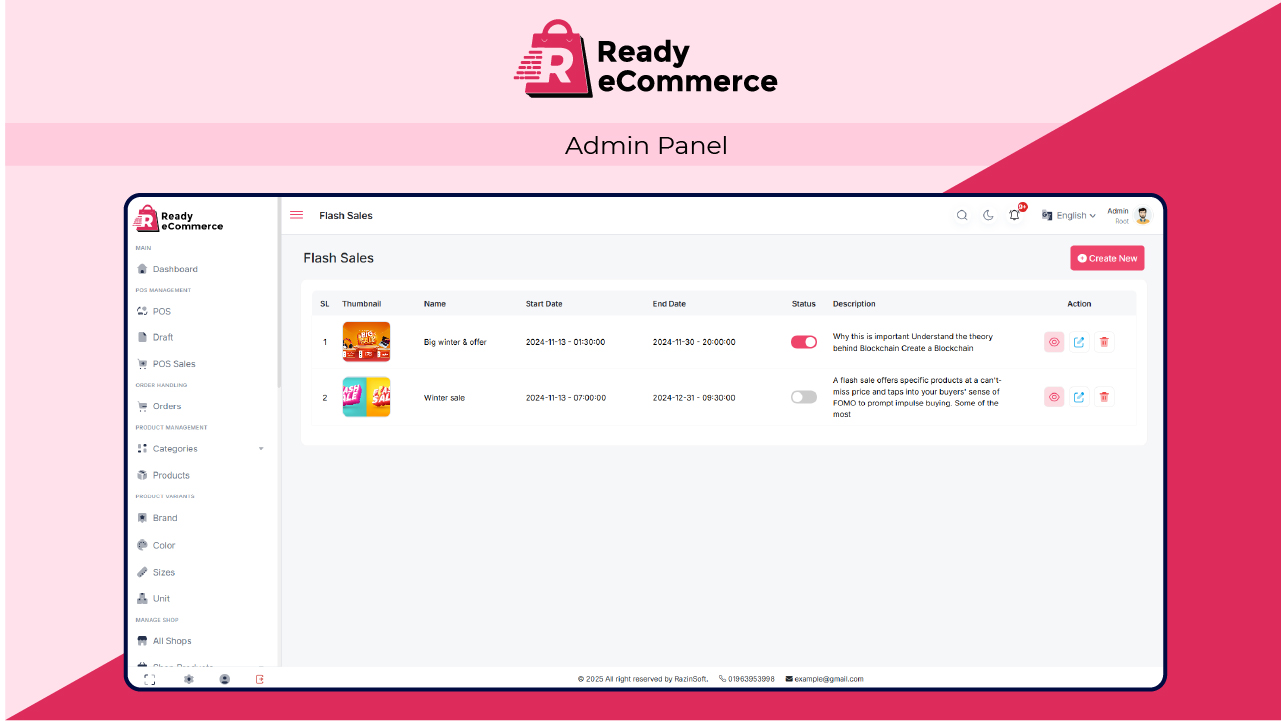This screenshot has height=721, width=1281.
Task: Go to All Shops in the sidebar
Action: click(170, 641)
